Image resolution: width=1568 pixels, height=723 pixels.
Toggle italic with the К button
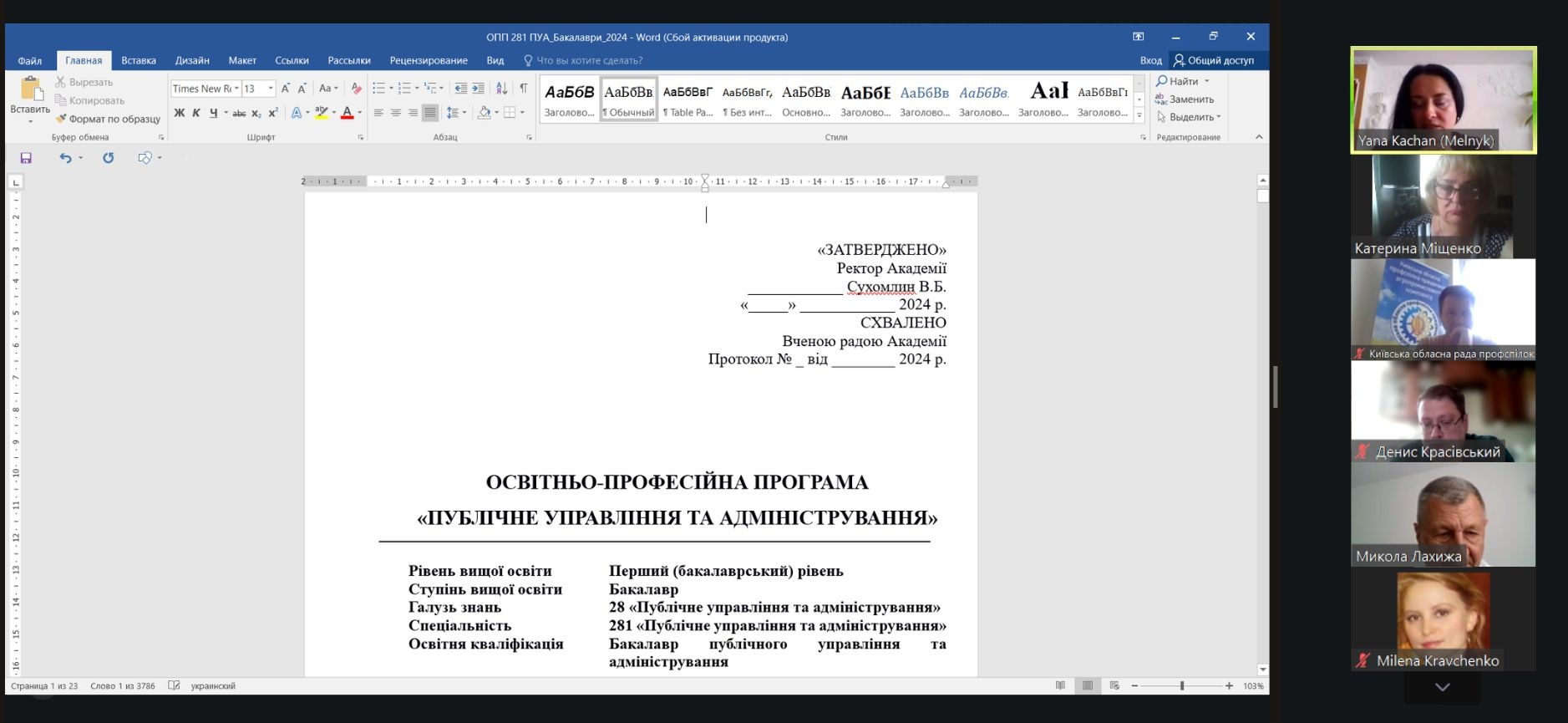click(196, 113)
